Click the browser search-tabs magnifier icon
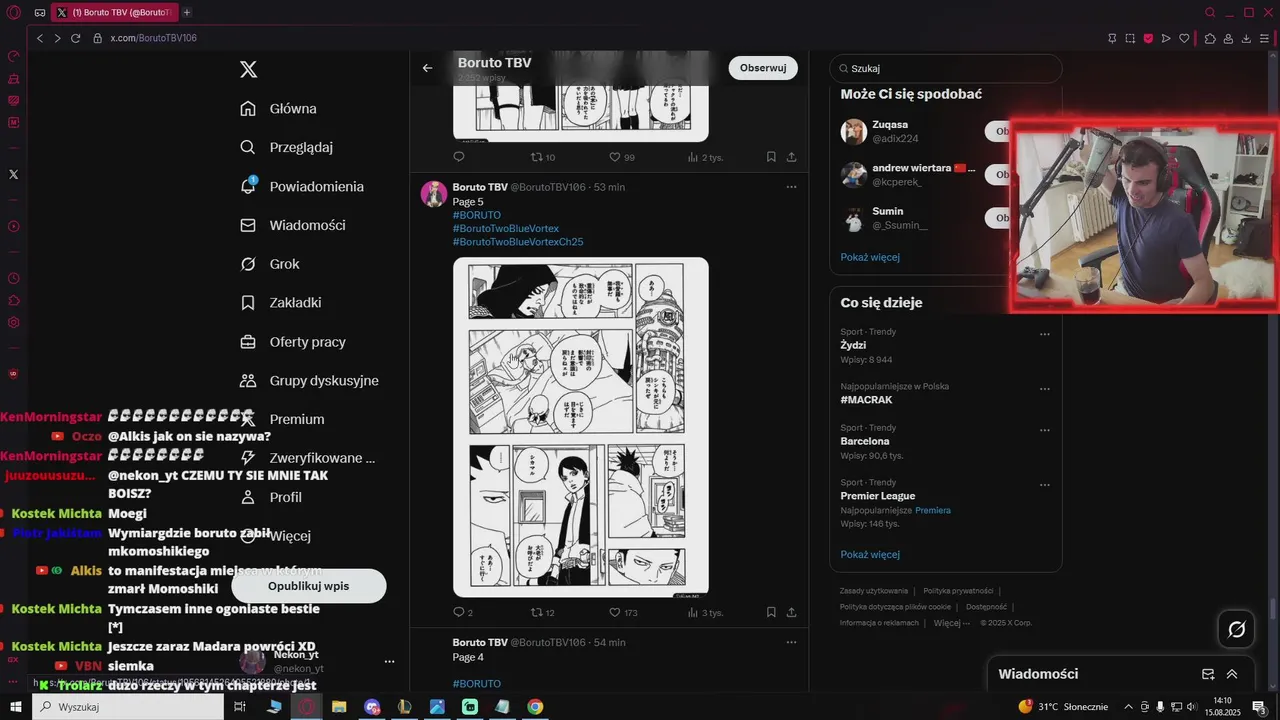 click(x=1210, y=12)
